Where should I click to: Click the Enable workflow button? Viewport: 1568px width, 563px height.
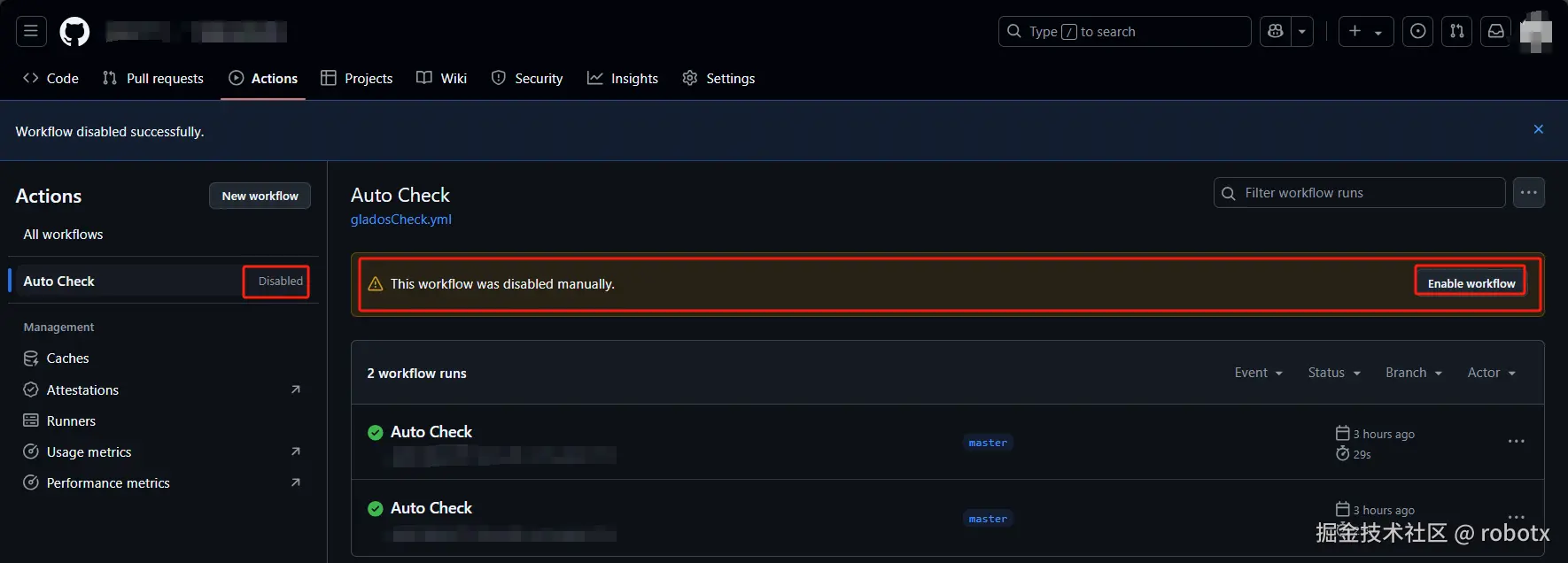click(x=1471, y=283)
